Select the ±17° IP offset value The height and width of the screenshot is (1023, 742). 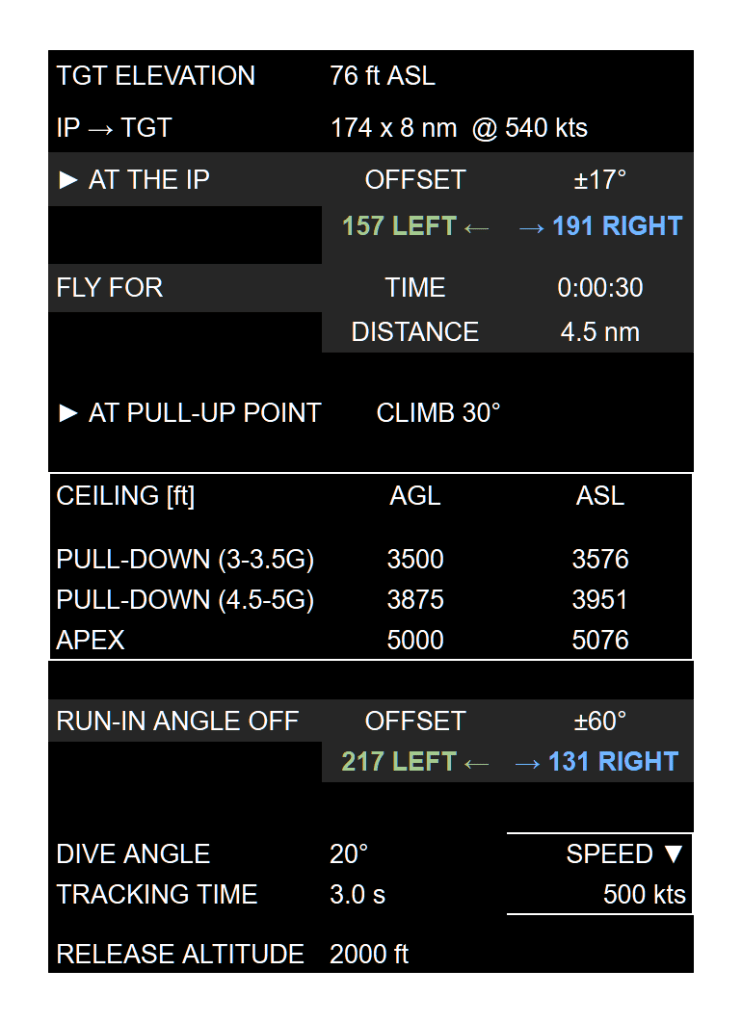(600, 180)
